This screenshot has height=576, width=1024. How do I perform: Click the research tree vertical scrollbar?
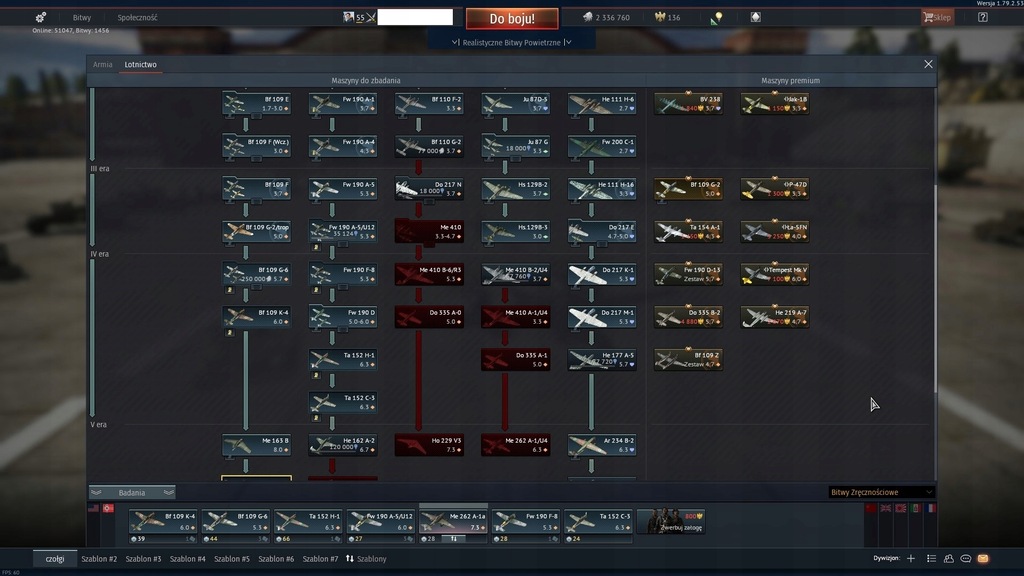click(935, 289)
